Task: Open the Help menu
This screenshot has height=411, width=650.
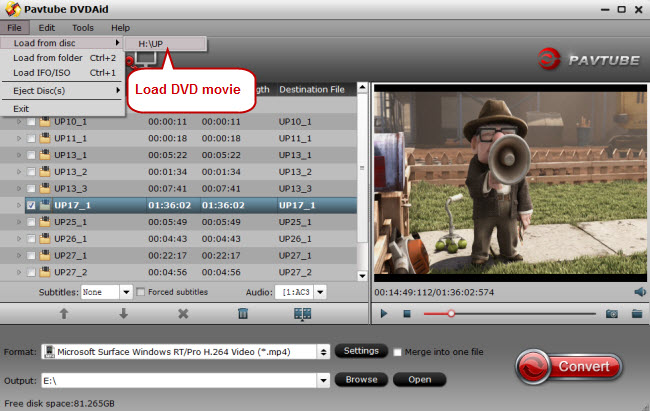Action: (x=120, y=28)
